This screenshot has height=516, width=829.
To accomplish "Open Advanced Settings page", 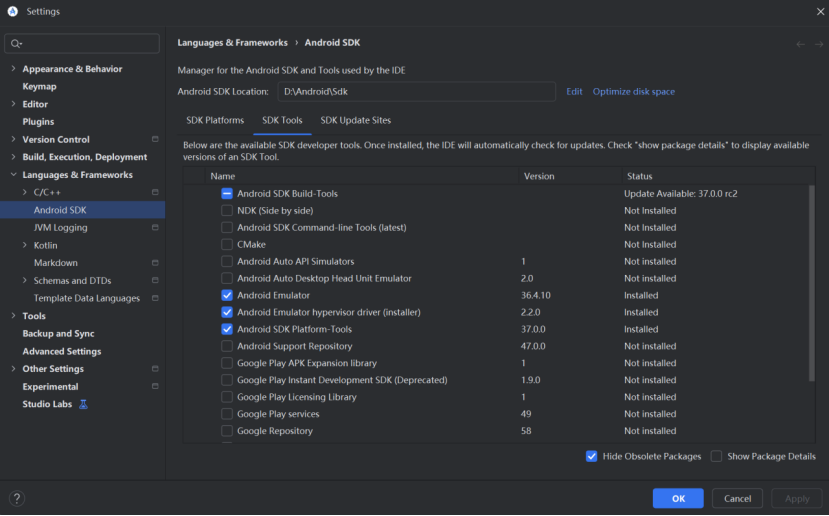I will click(x=62, y=351).
